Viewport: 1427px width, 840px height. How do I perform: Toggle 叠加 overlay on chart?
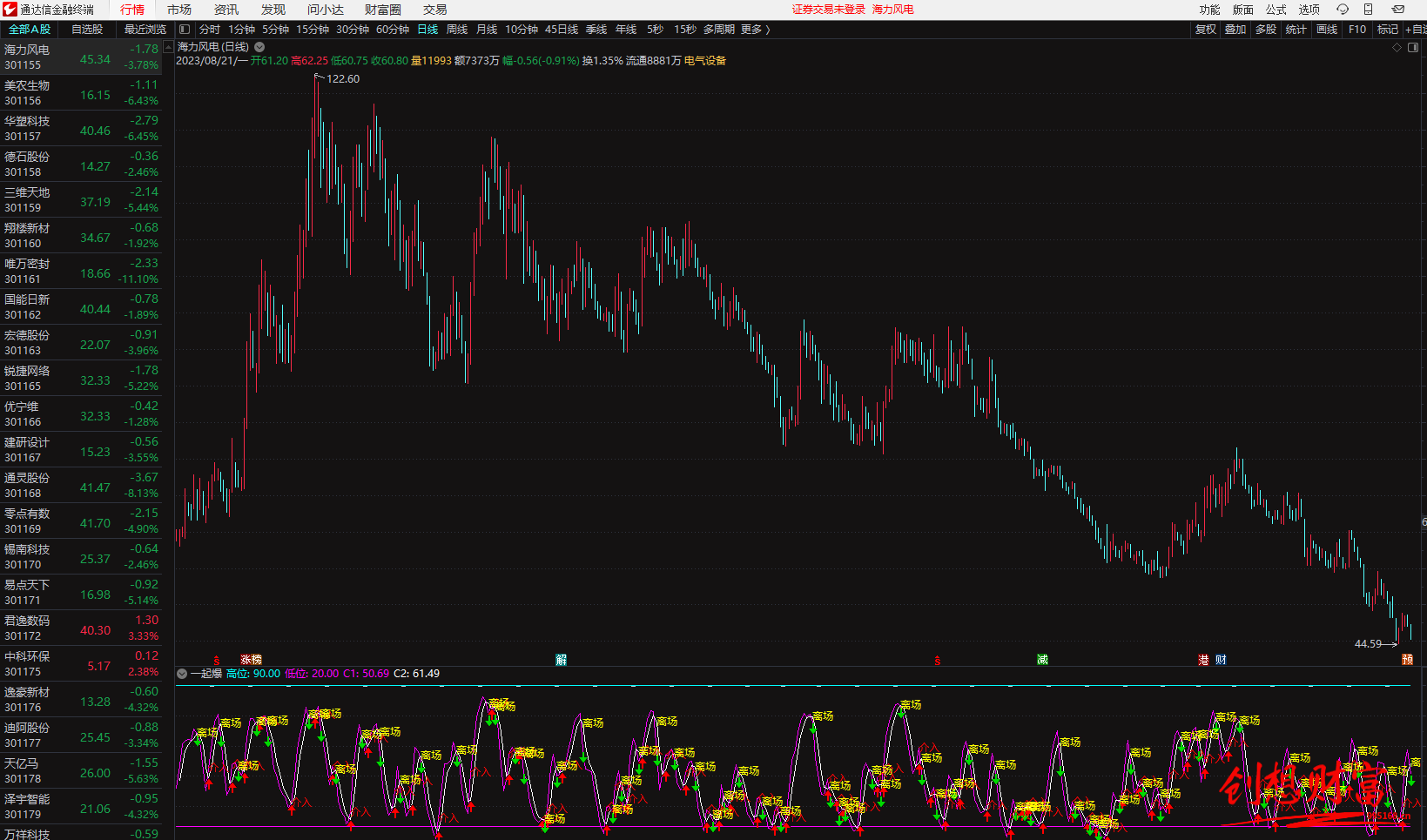(x=1235, y=30)
